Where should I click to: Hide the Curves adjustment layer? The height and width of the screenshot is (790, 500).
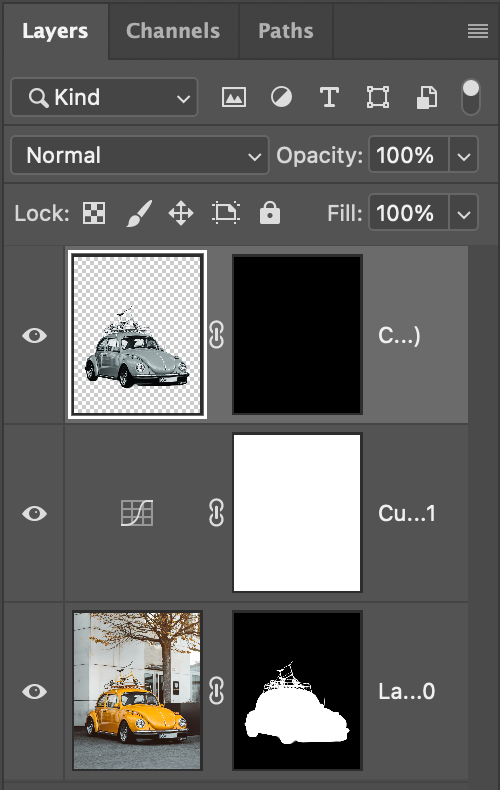tap(34, 513)
